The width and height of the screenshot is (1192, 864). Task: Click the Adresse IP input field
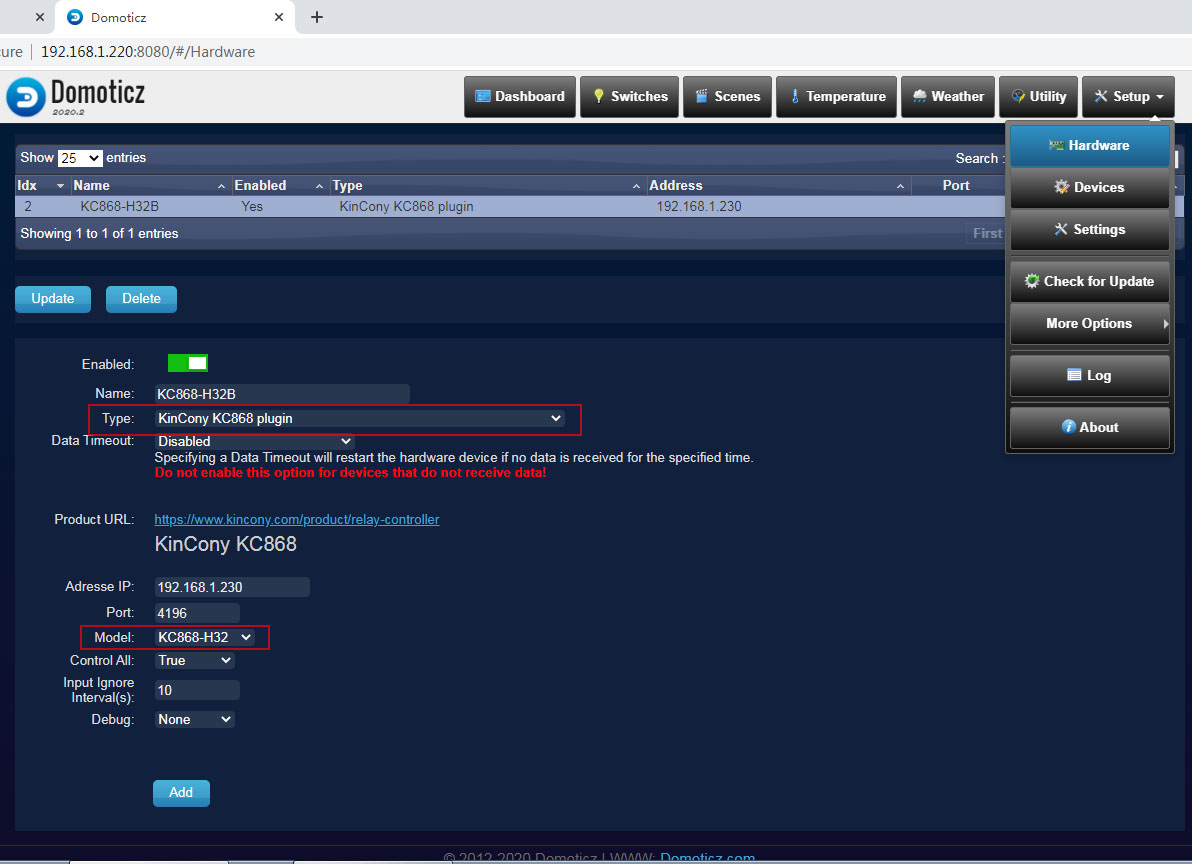[x=232, y=587]
